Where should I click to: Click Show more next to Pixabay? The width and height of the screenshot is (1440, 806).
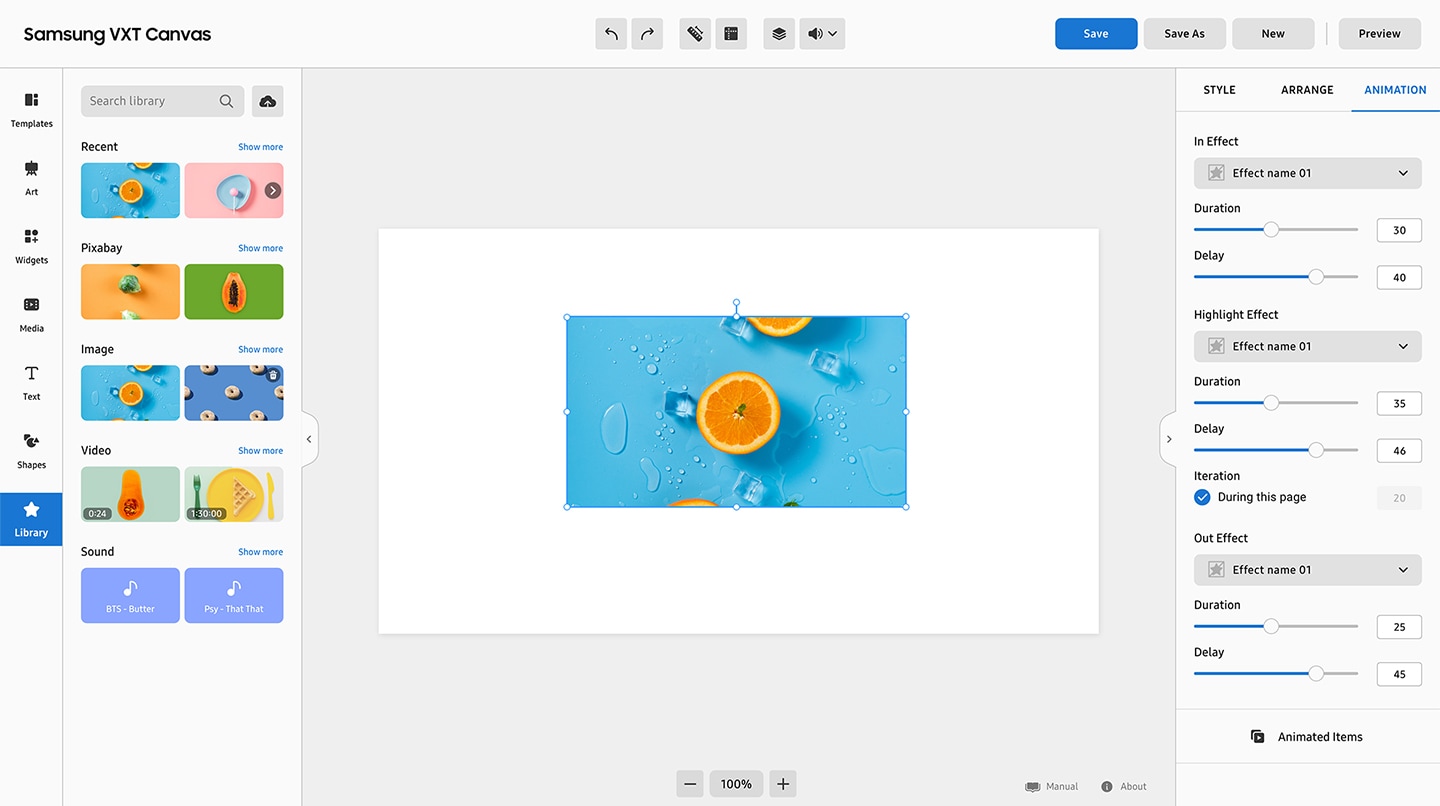point(260,248)
